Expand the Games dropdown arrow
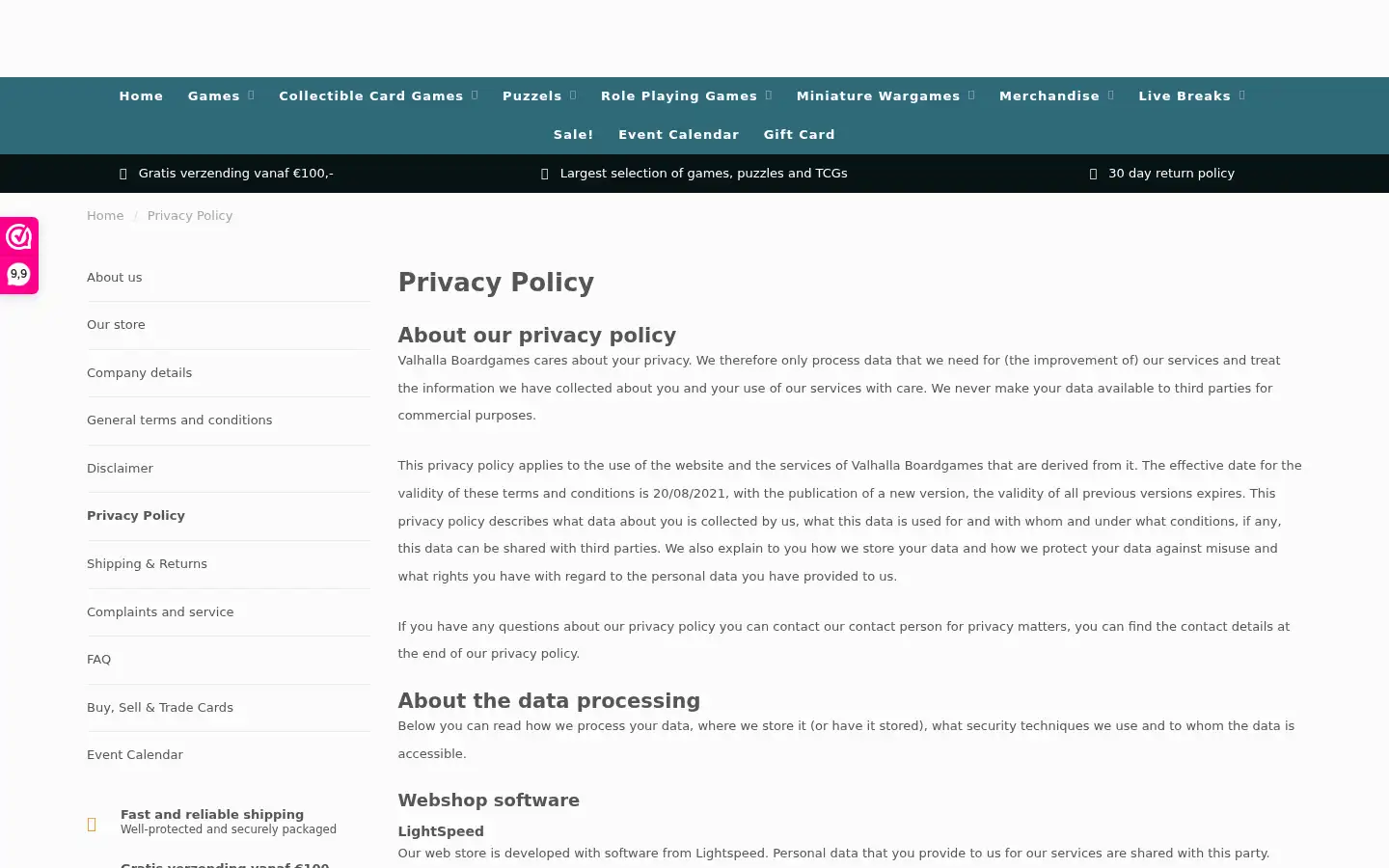The image size is (1389, 868). click(x=251, y=95)
